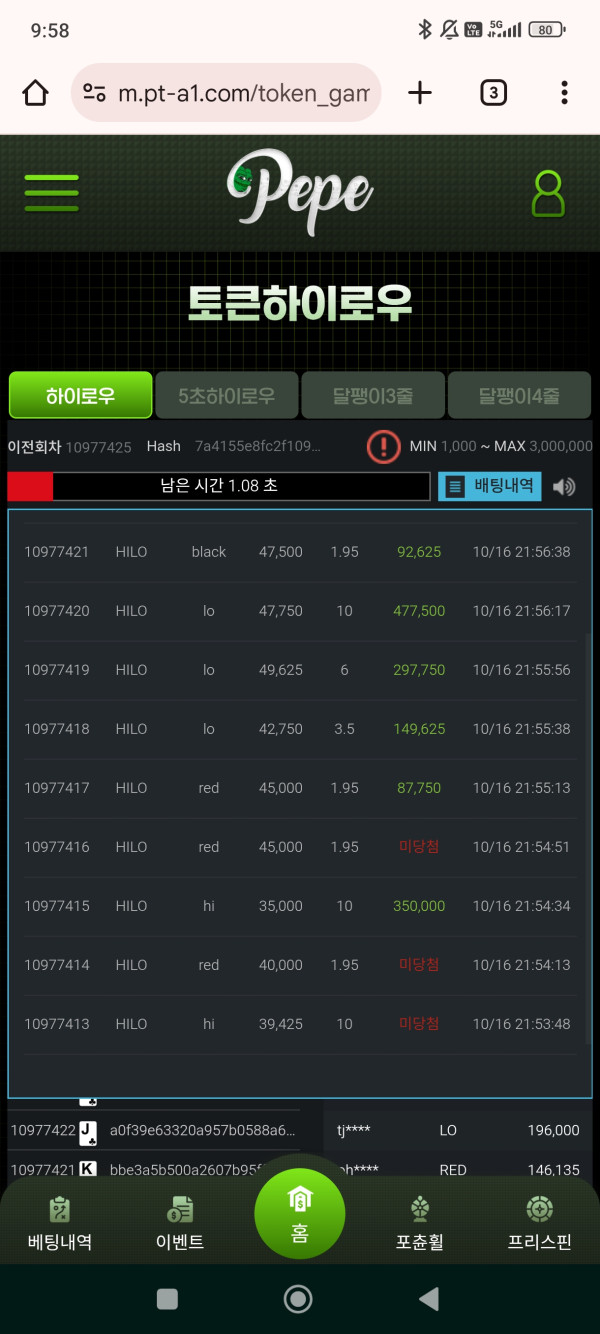Image resolution: width=600 pixels, height=1334 pixels.
Task: Open the 배팅내역 betting history button
Action: [x=490, y=487]
